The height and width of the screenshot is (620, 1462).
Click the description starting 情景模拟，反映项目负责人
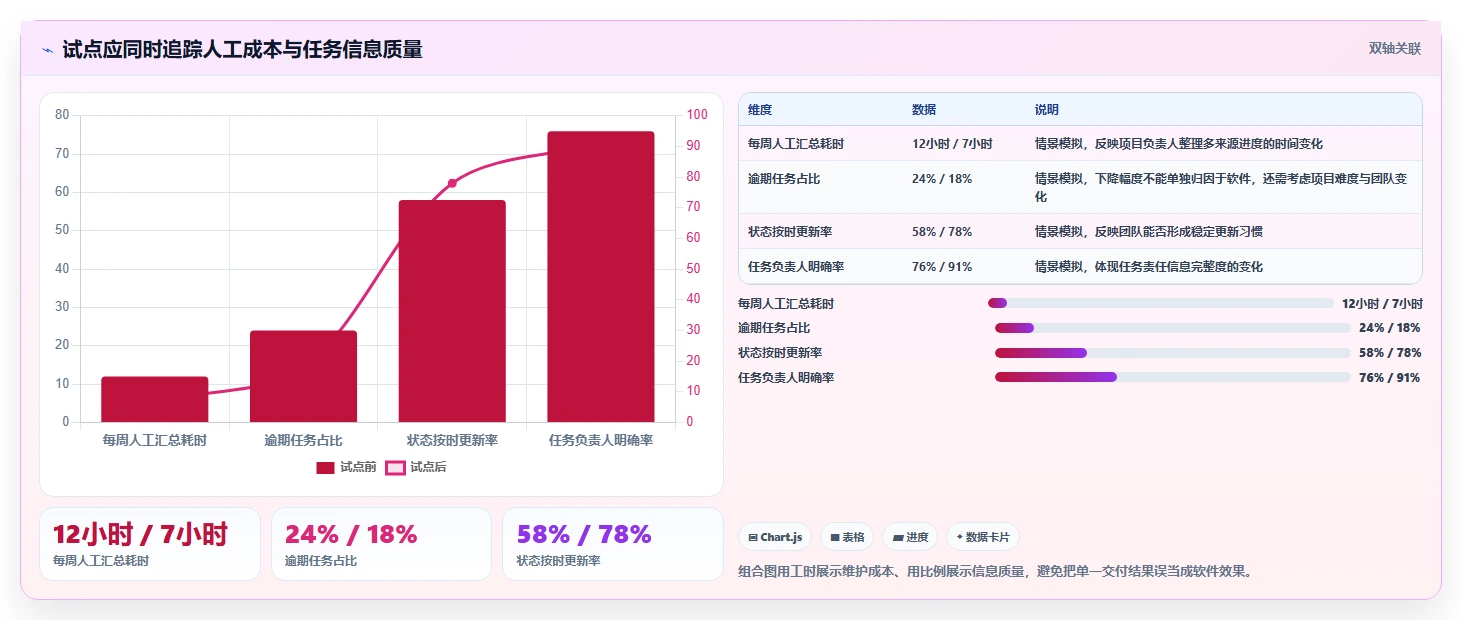[1179, 144]
